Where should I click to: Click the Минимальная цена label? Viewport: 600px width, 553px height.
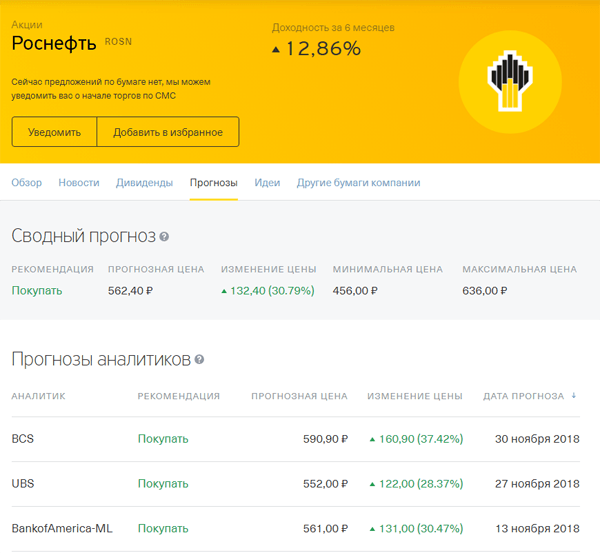click(x=387, y=269)
